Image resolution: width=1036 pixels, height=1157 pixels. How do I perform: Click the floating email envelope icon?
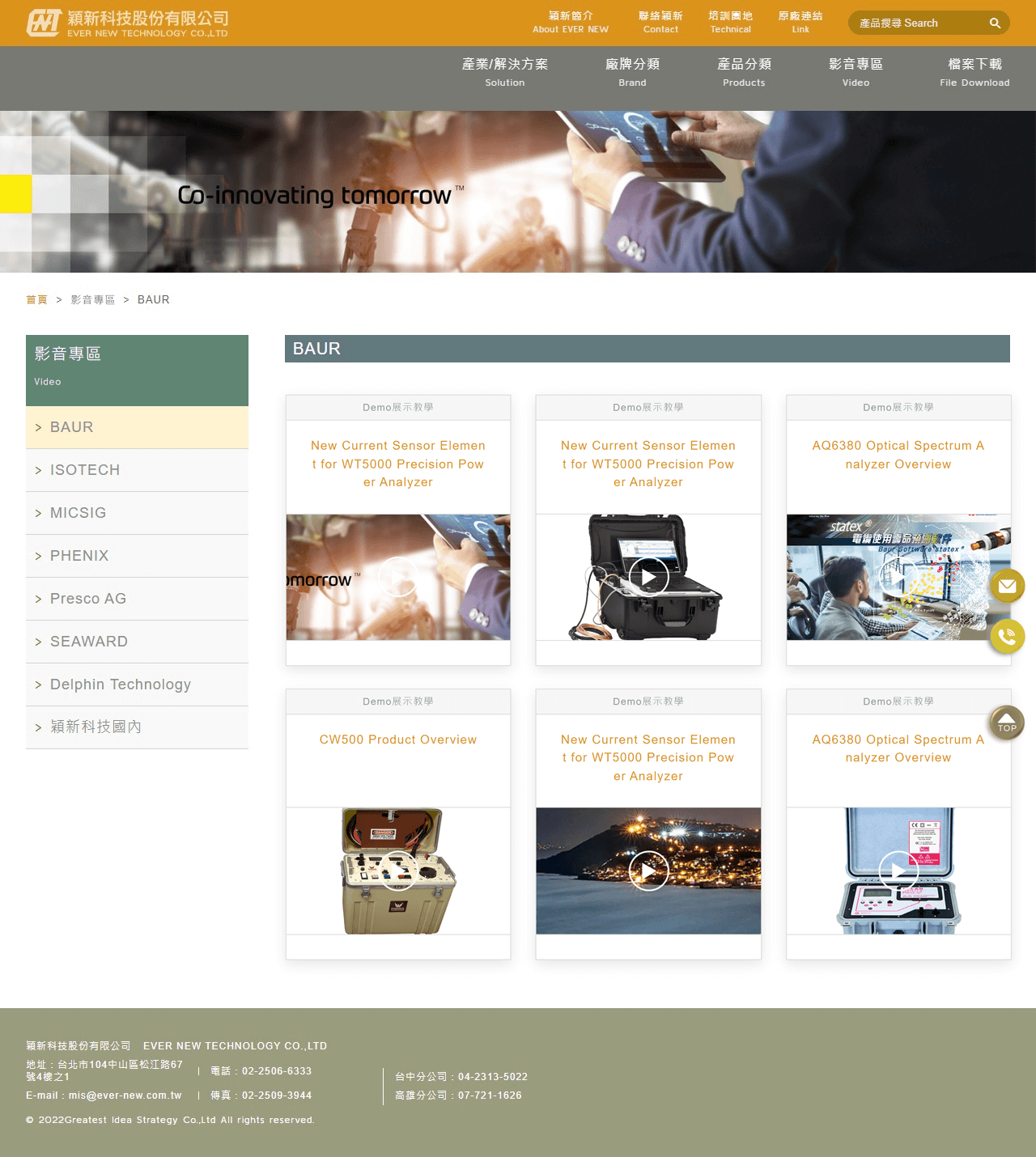[1007, 586]
